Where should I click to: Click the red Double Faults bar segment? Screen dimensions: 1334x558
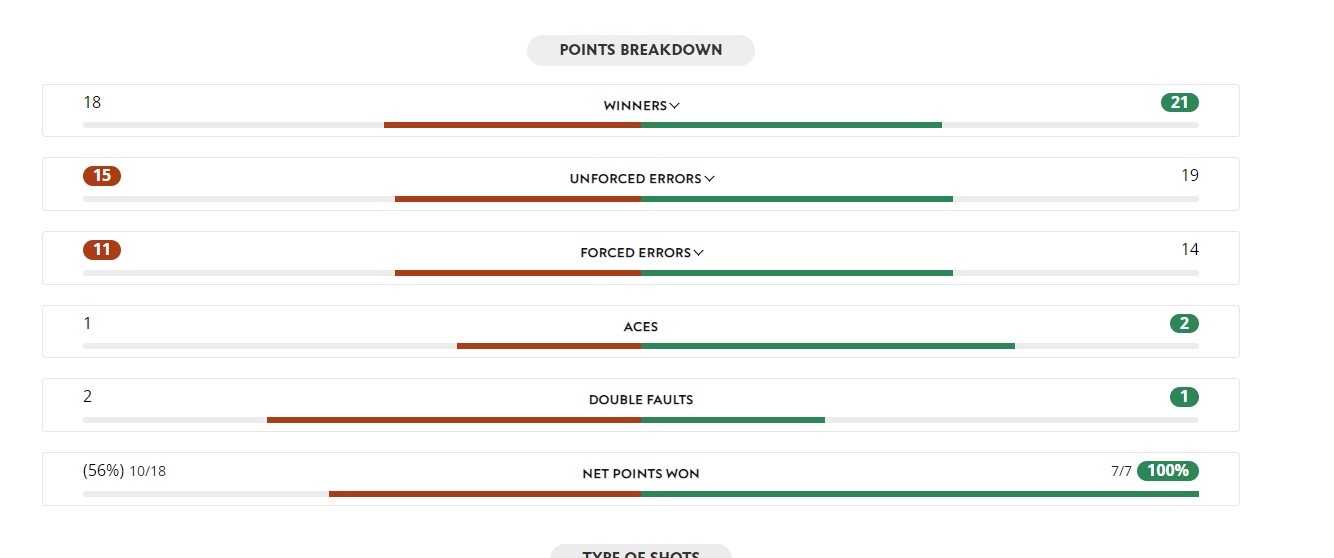pyautogui.click(x=453, y=420)
